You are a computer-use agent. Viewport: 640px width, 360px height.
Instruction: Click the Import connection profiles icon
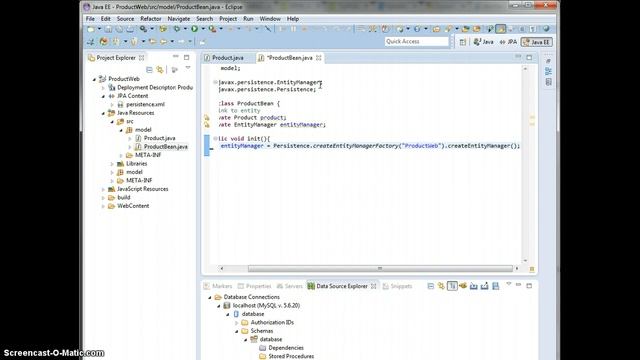point(473,286)
